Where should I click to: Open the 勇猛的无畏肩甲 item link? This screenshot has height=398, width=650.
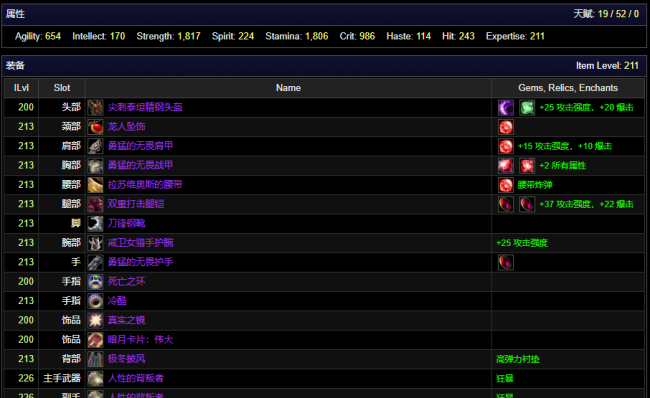[140, 146]
